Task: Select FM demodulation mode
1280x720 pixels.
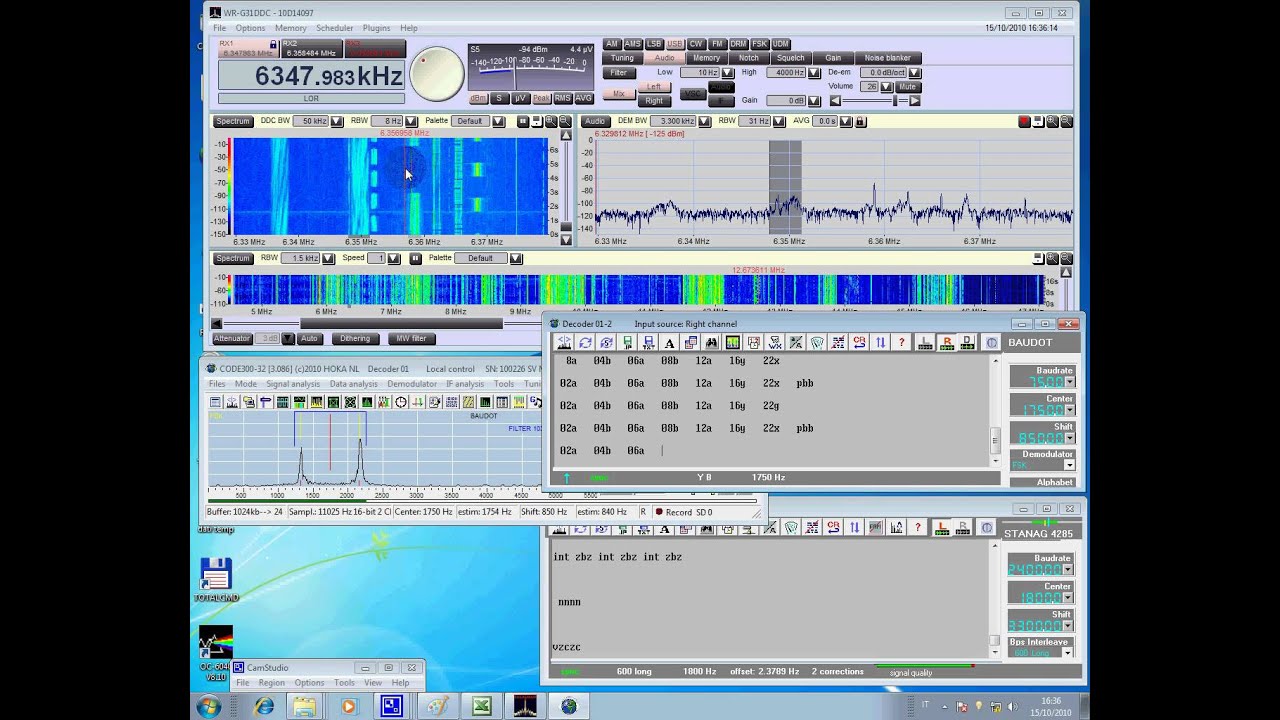Action: (717, 44)
